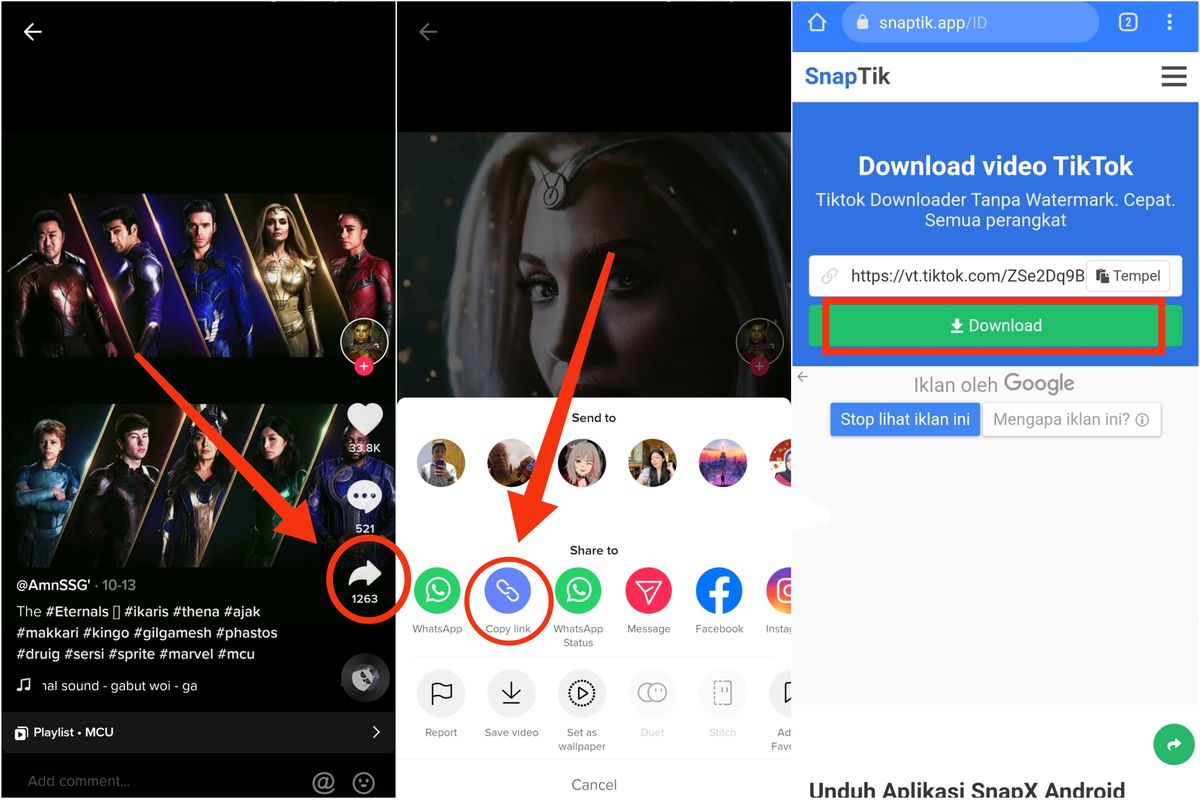Tap the Message share icon
The height and width of the screenshot is (800, 1200).
click(x=649, y=591)
